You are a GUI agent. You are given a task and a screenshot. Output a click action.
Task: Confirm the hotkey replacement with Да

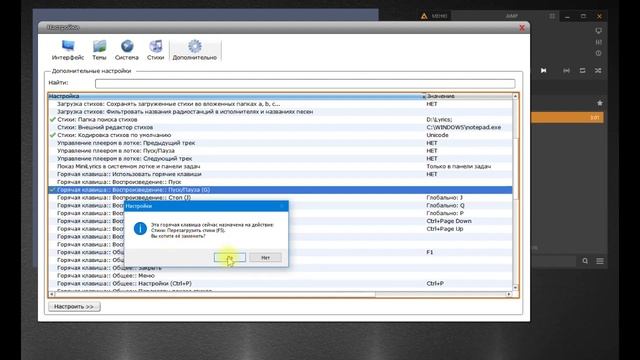[230, 258]
